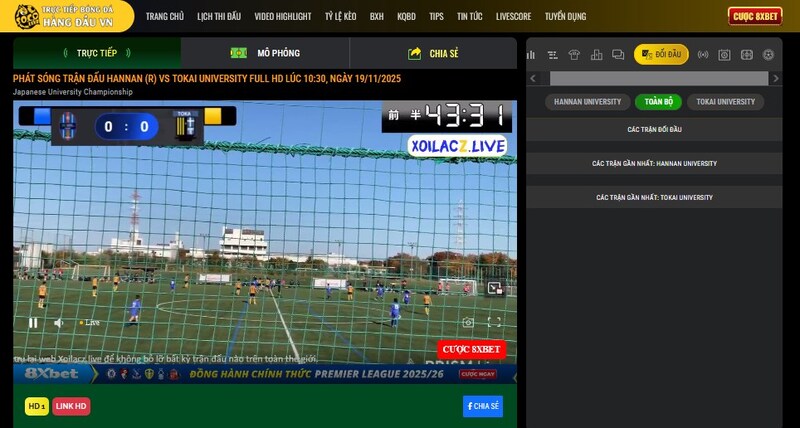Expand Các trận gần nhất: Hannan University
Image resolution: width=800 pixels, height=428 pixels.
pyautogui.click(x=654, y=164)
